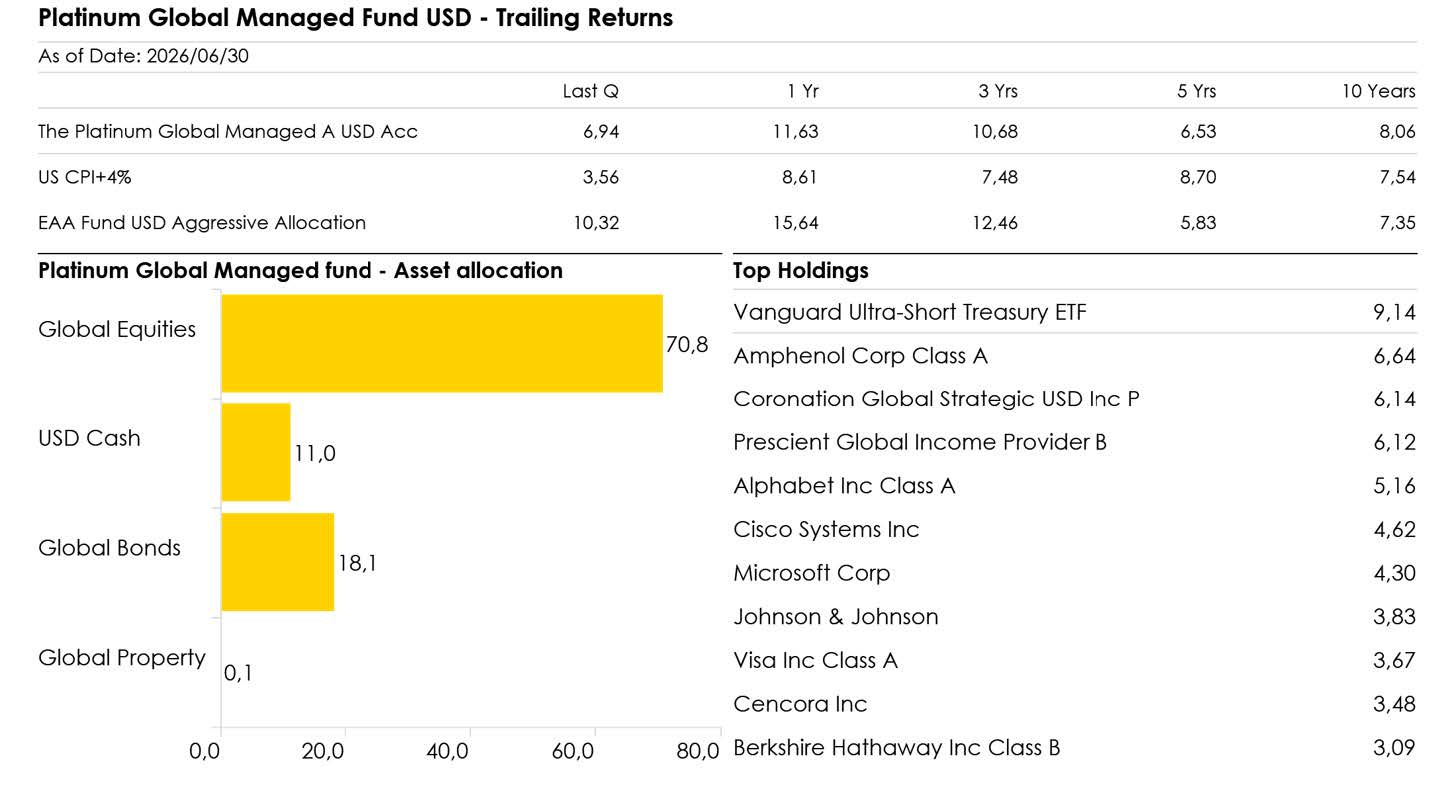Click the Top Holdings heading

(801, 271)
